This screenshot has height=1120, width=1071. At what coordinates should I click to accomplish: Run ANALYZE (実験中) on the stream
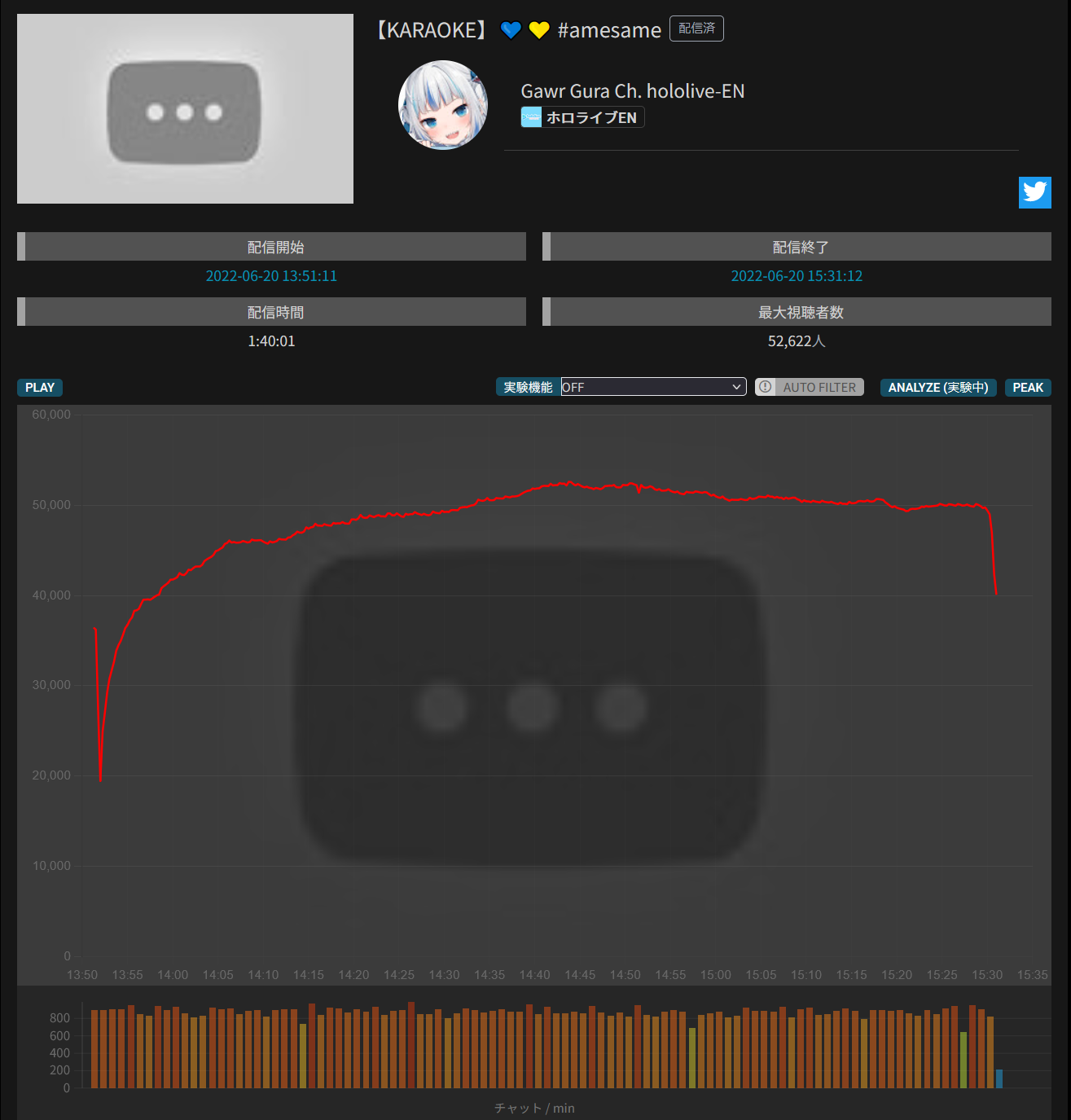click(x=938, y=387)
